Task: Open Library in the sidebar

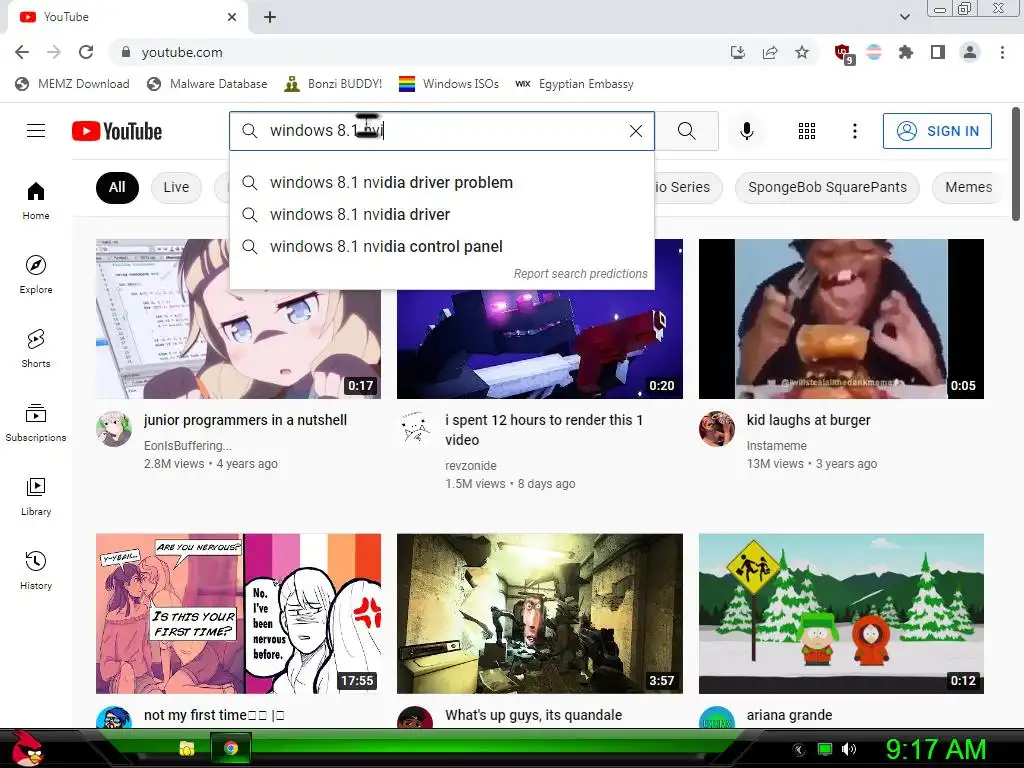Action: pos(36,496)
